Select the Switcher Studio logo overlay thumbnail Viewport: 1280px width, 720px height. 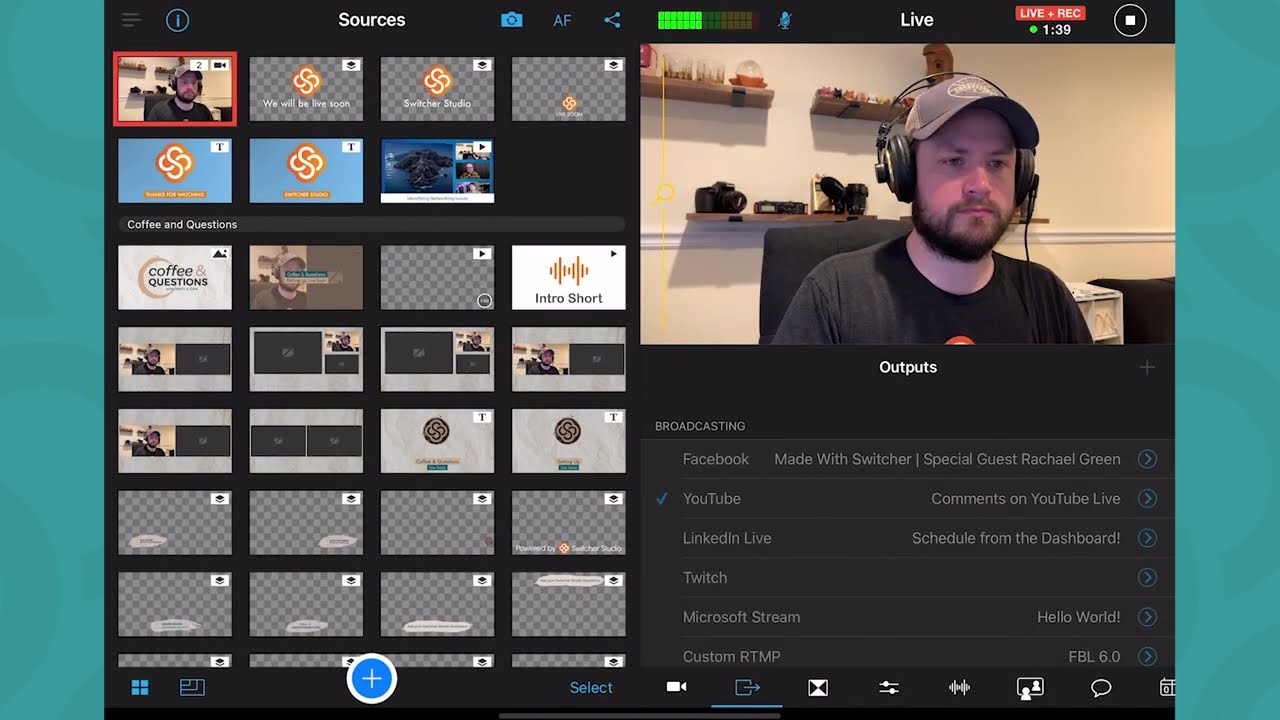coord(437,89)
